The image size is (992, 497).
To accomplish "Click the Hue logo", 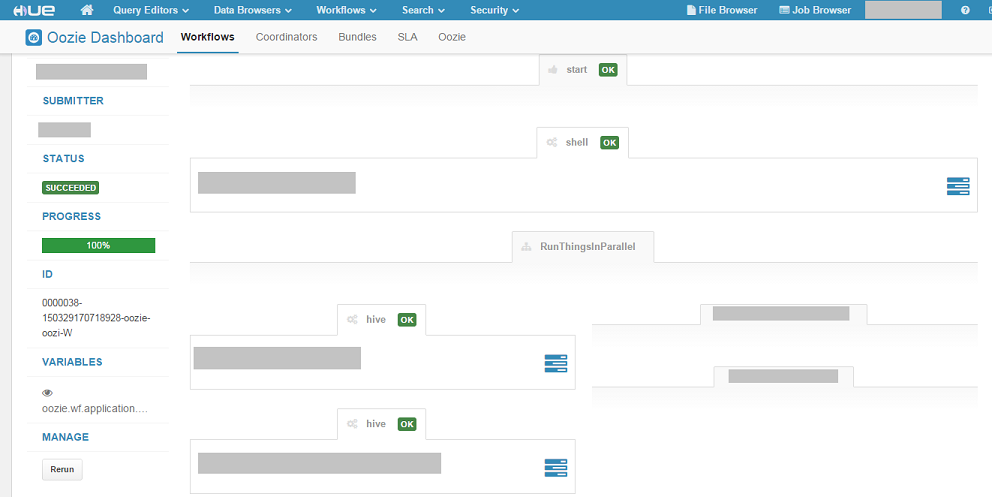I will coord(37,10).
